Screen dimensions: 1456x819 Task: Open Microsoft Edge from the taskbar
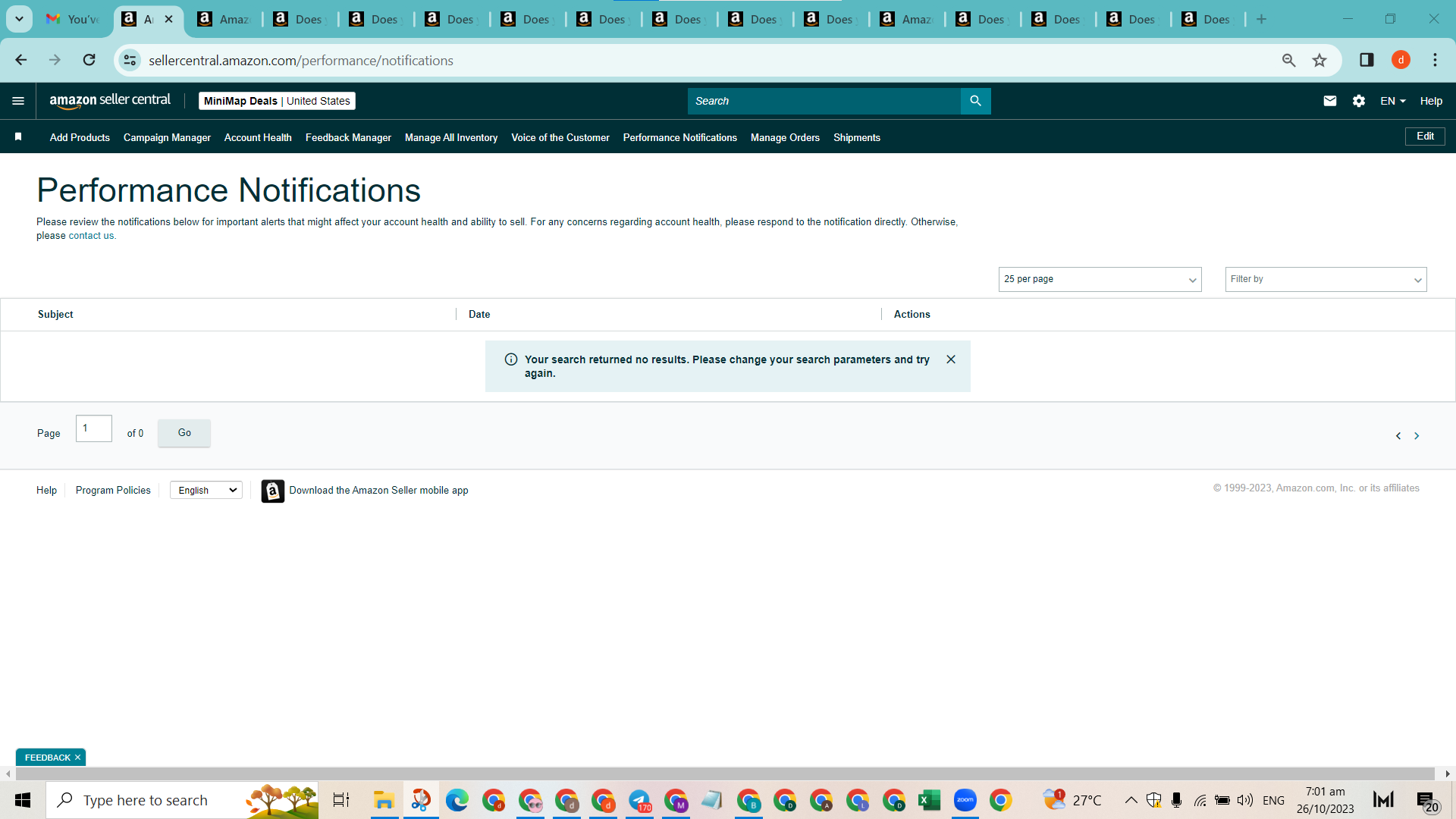click(457, 800)
